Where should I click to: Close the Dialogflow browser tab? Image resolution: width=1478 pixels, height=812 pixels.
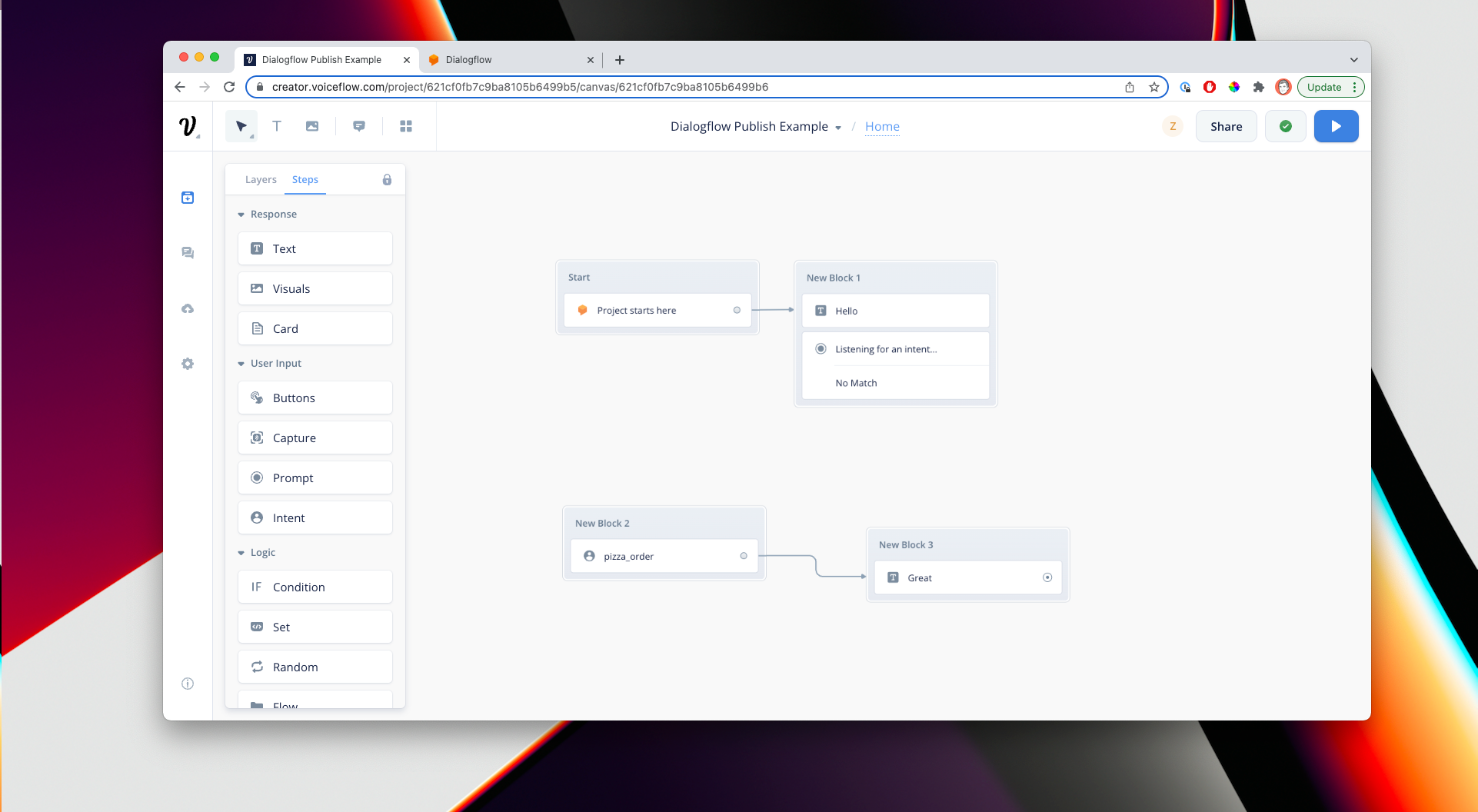tap(591, 60)
